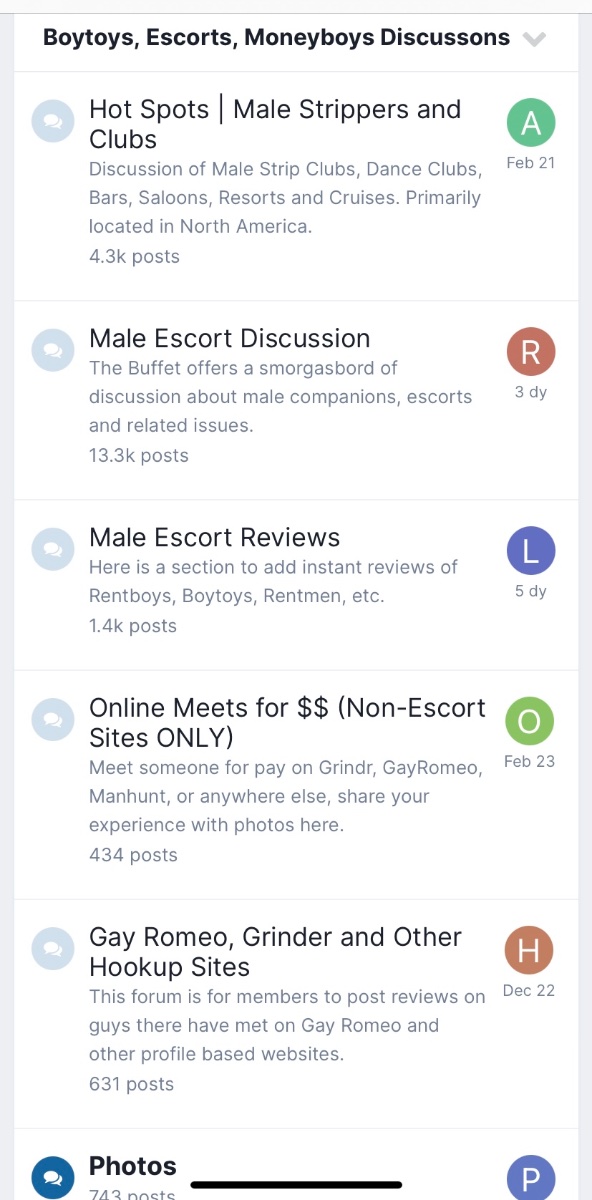Screen dimensions: 592x1200
Task: Click the chat bubble icon beside Gay Romeo forum
Action: [x=51, y=948]
